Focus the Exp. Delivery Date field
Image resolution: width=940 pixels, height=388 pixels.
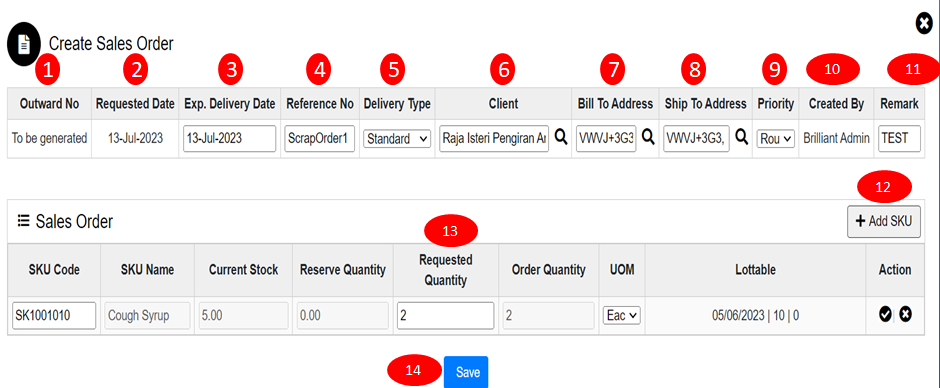tap(230, 139)
